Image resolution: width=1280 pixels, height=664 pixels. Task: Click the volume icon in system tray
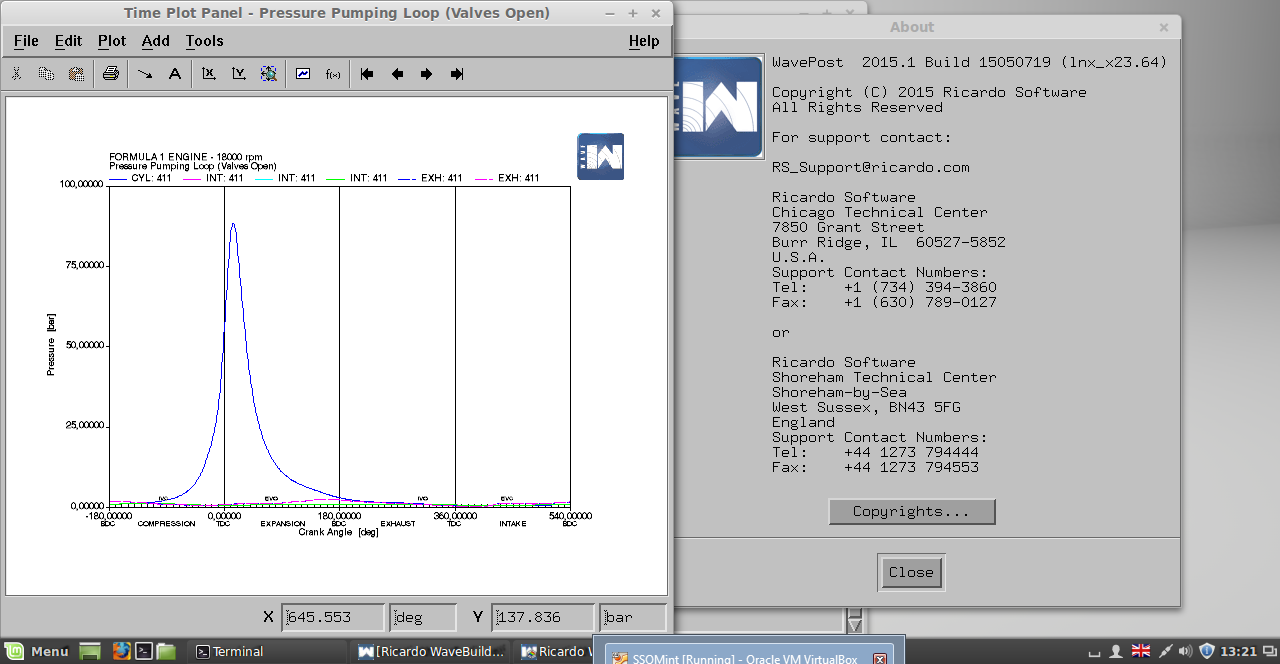(1185, 651)
